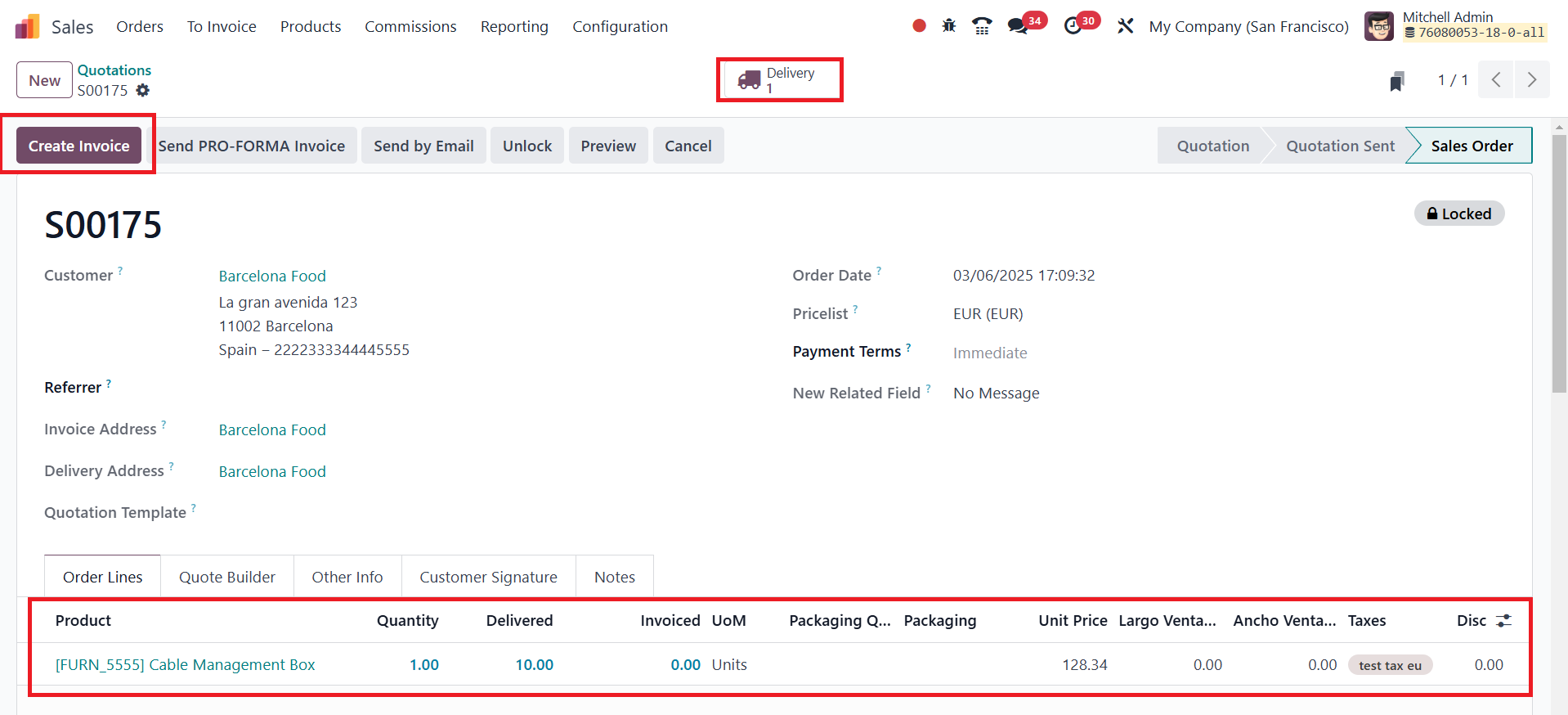Open the debug bug icon menu

coord(948,26)
